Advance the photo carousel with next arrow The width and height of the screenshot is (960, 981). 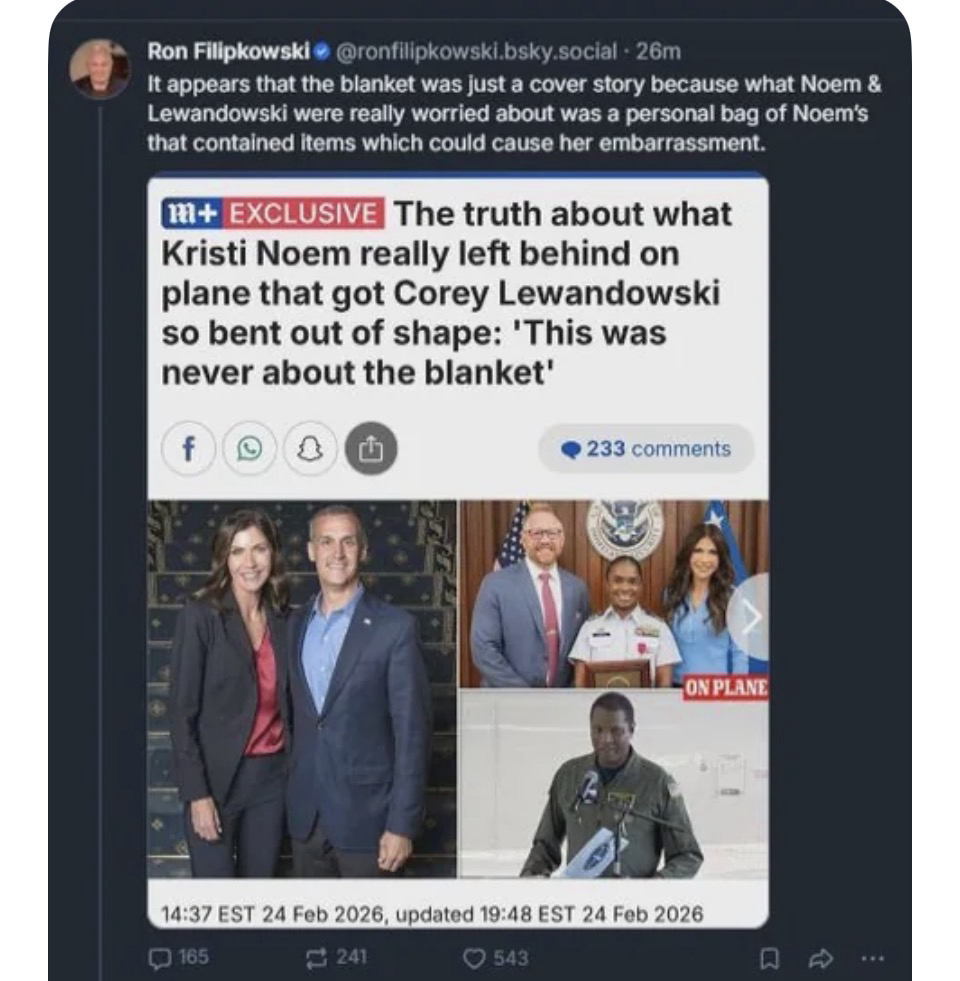click(x=751, y=616)
